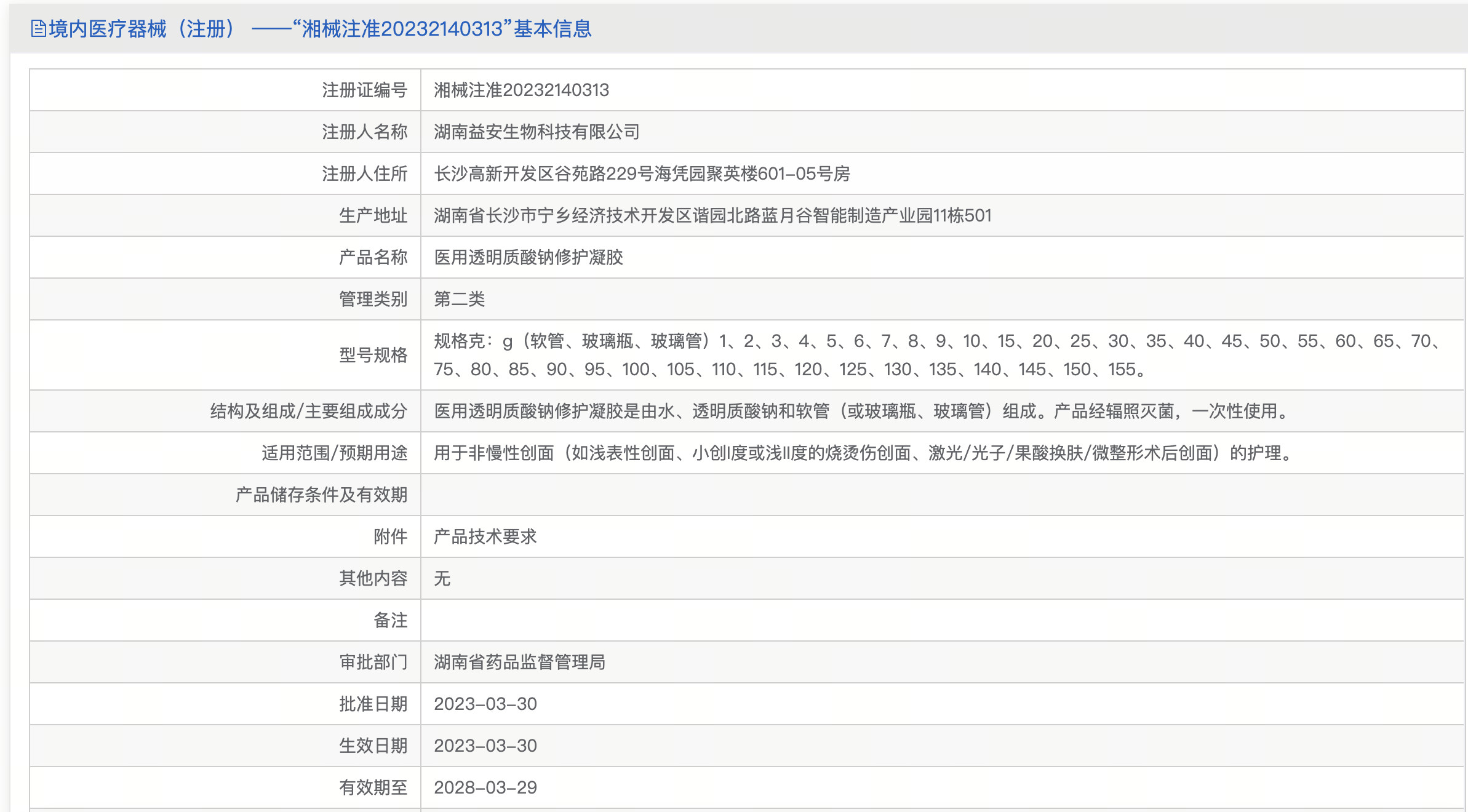
Task: Click the 产品储存条件及有效期 label
Action: 322,495
